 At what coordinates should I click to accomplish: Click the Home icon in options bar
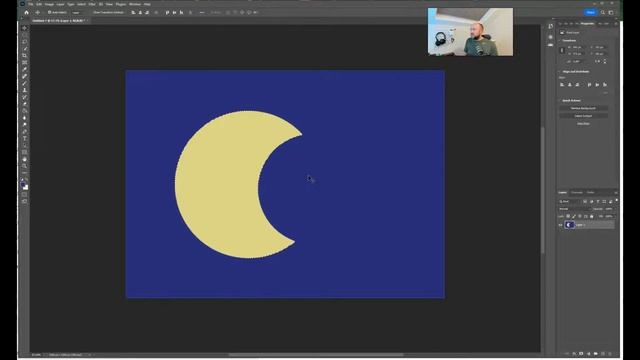(x=27, y=12)
